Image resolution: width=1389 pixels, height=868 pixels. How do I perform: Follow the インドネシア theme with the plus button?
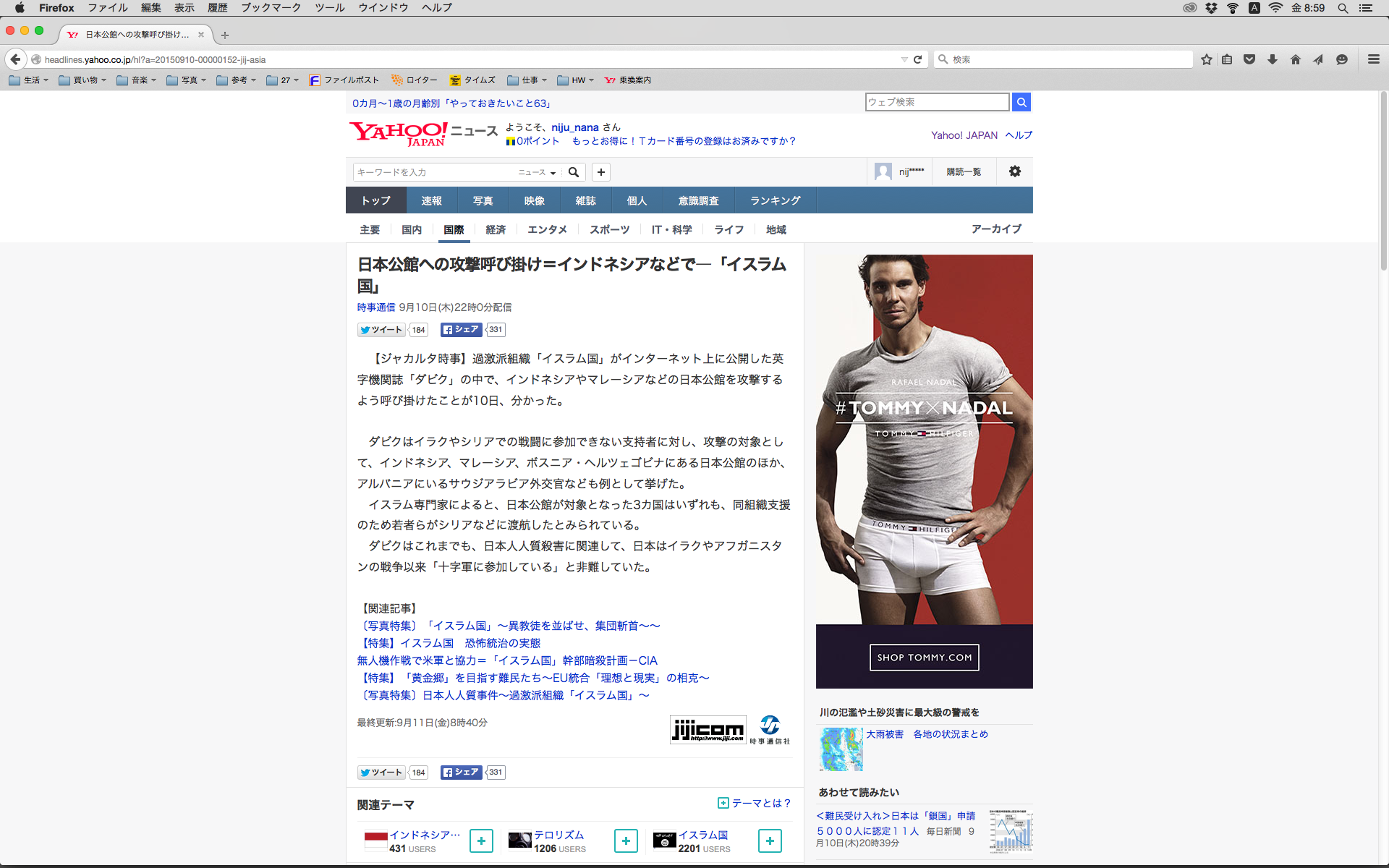click(x=481, y=841)
